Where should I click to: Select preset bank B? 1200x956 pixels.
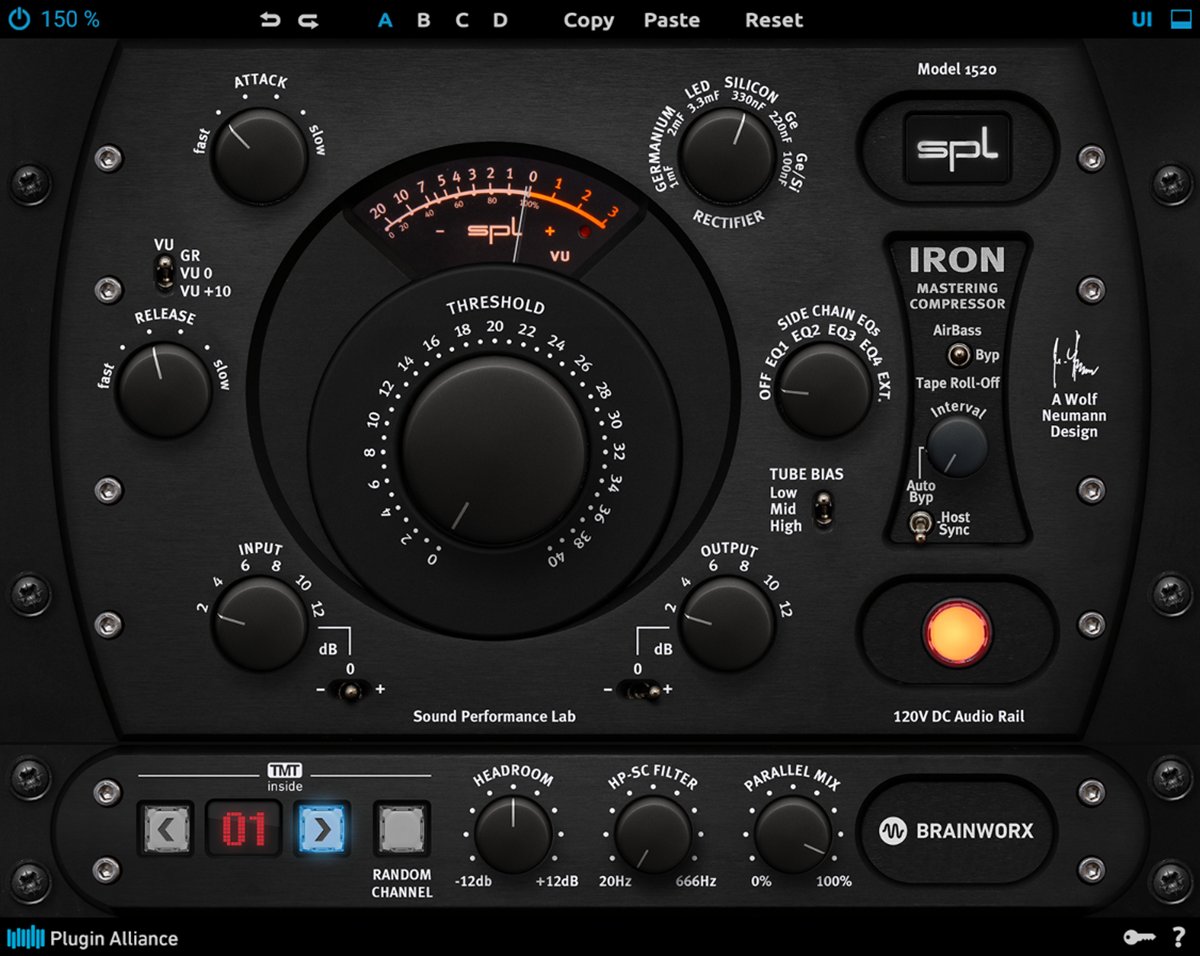pyautogui.click(x=423, y=20)
